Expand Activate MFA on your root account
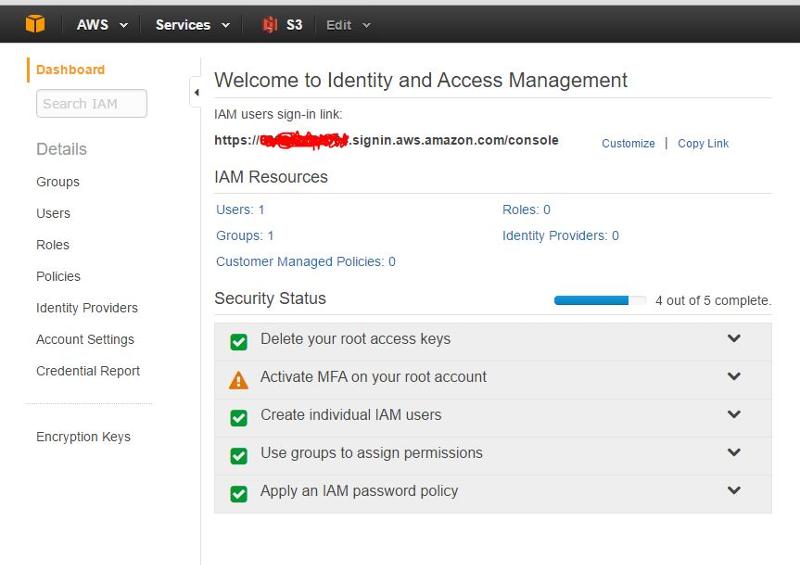 (734, 376)
